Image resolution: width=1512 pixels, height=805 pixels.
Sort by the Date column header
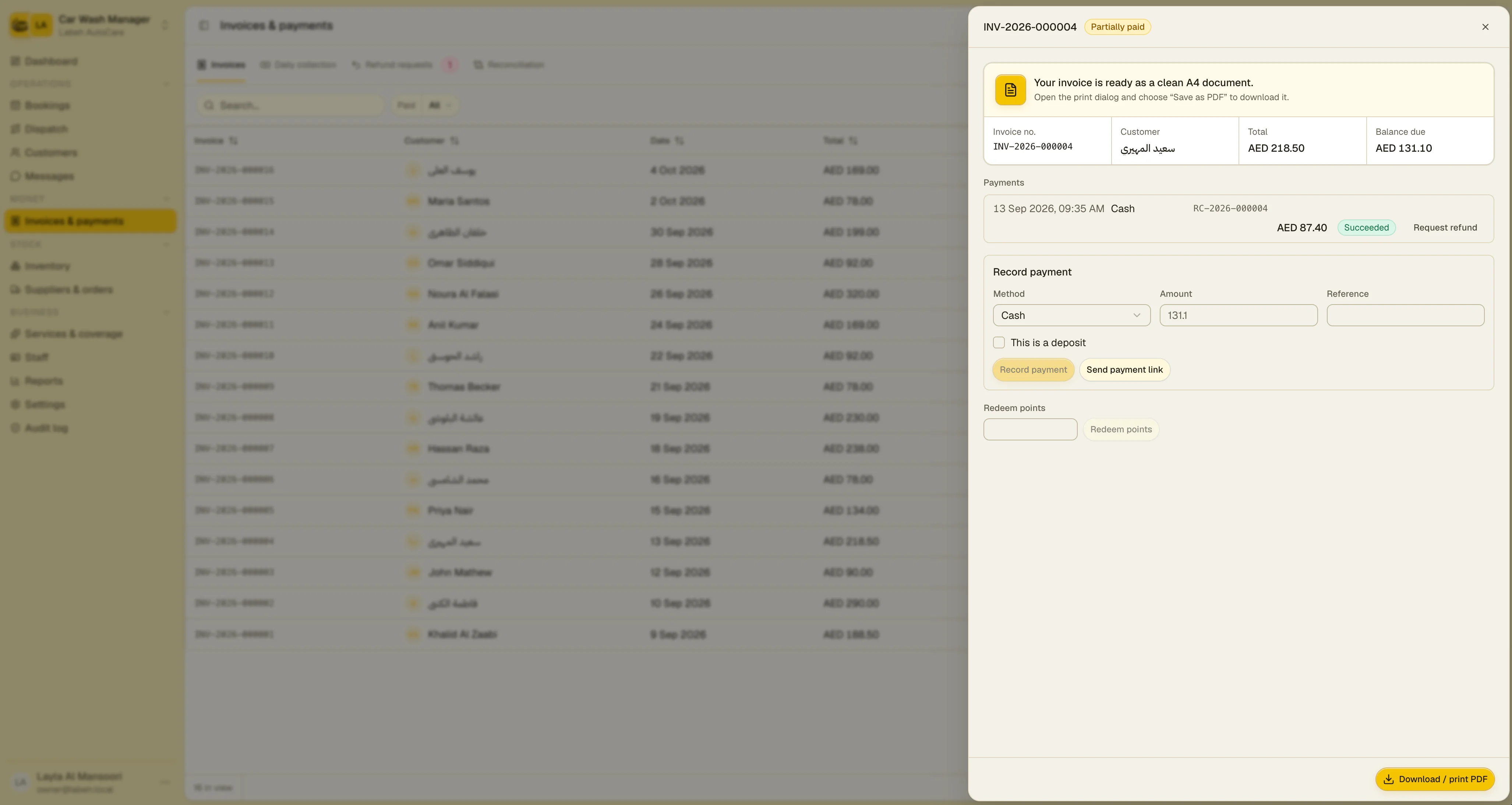(667, 141)
